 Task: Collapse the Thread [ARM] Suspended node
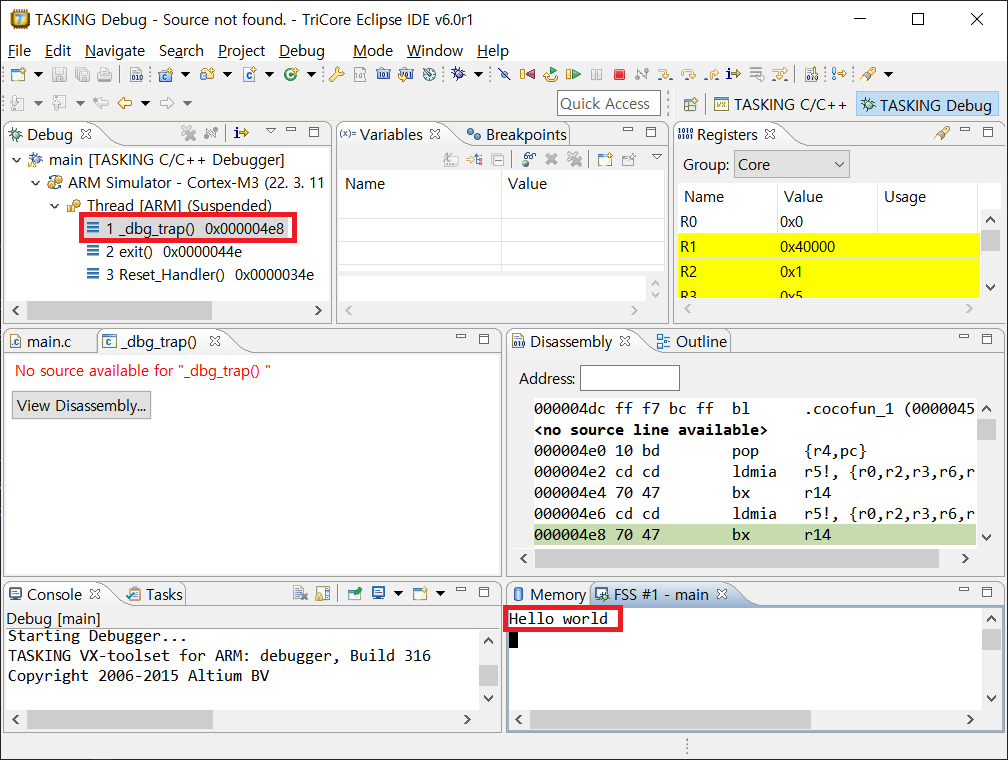(x=55, y=206)
